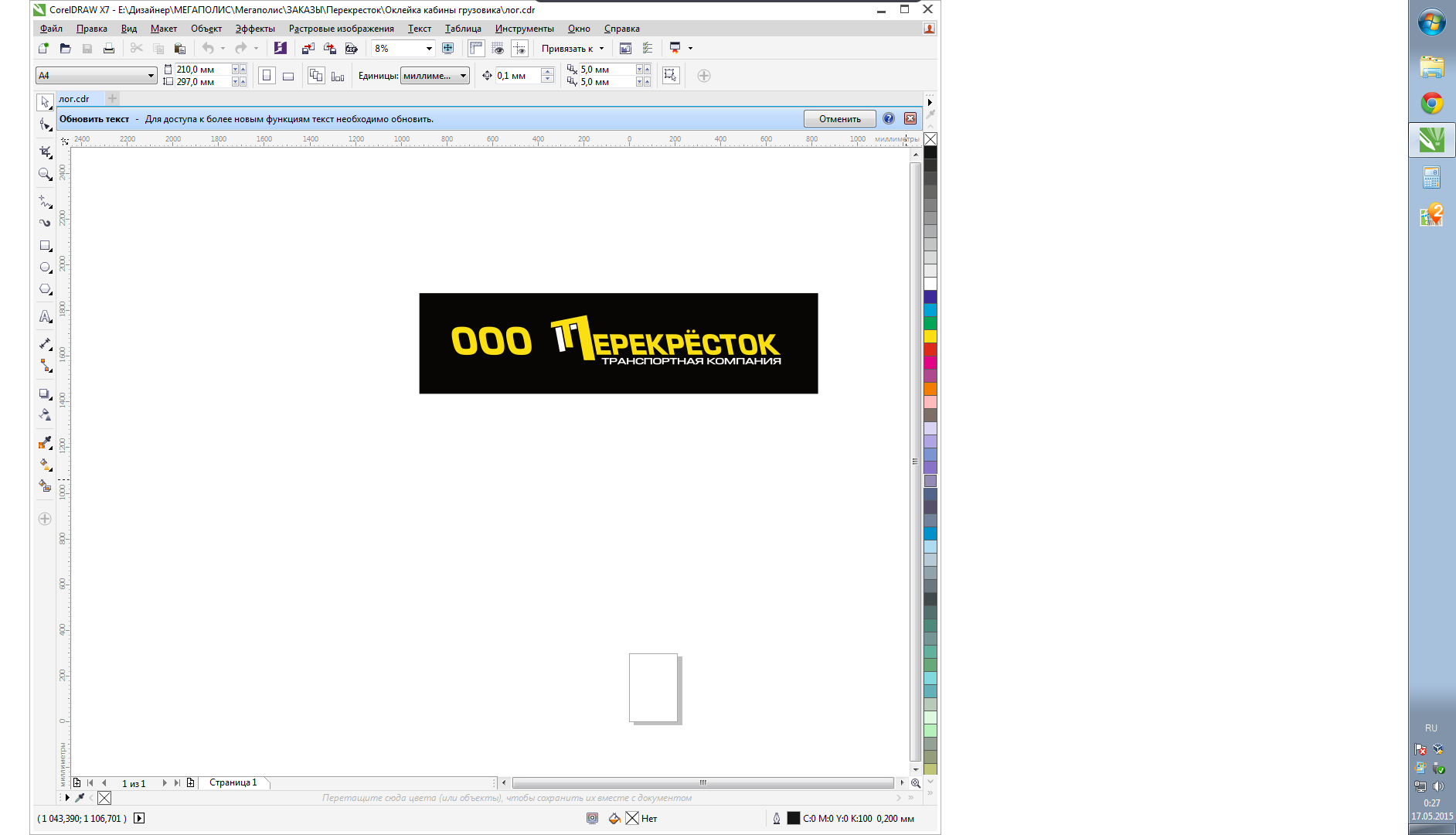
Task: Expand cursor coordinates options arrow
Action: [139, 818]
